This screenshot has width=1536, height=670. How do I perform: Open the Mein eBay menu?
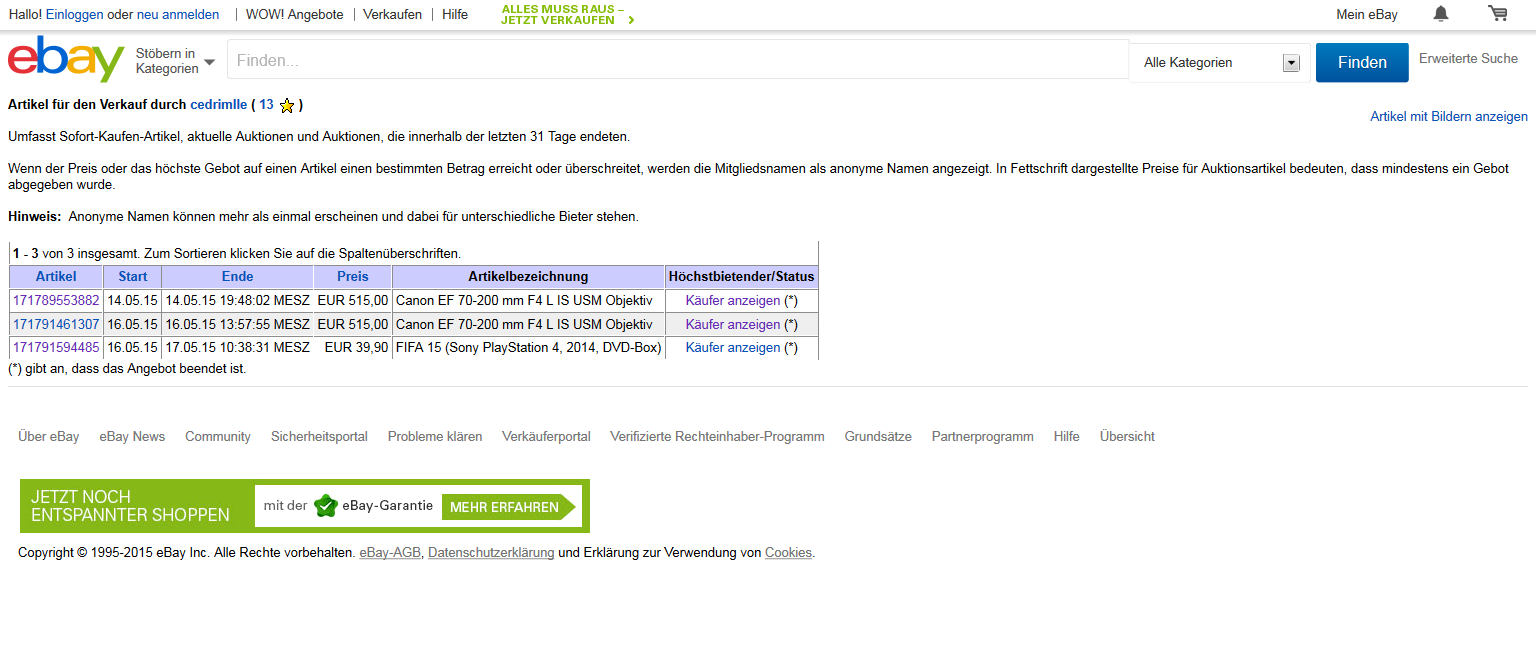click(1366, 15)
